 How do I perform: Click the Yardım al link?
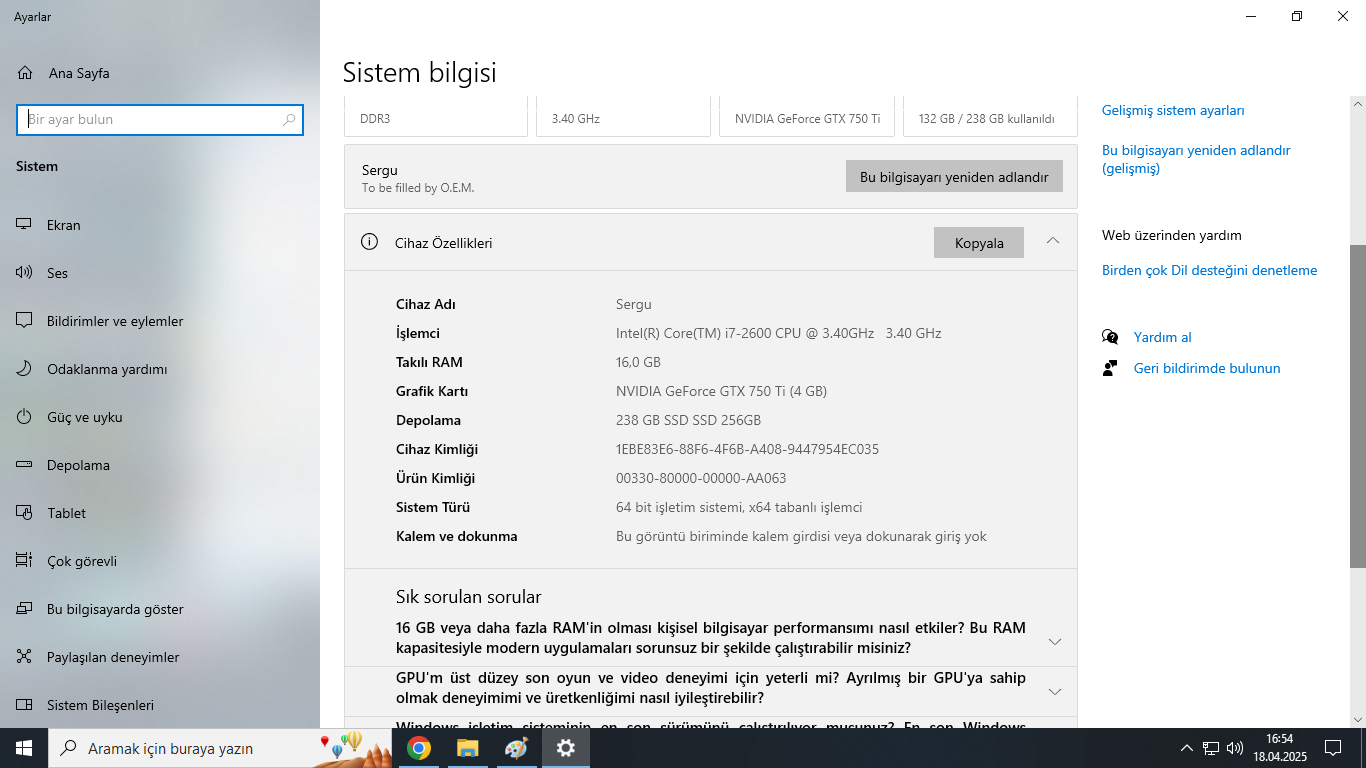[1163, 337]
